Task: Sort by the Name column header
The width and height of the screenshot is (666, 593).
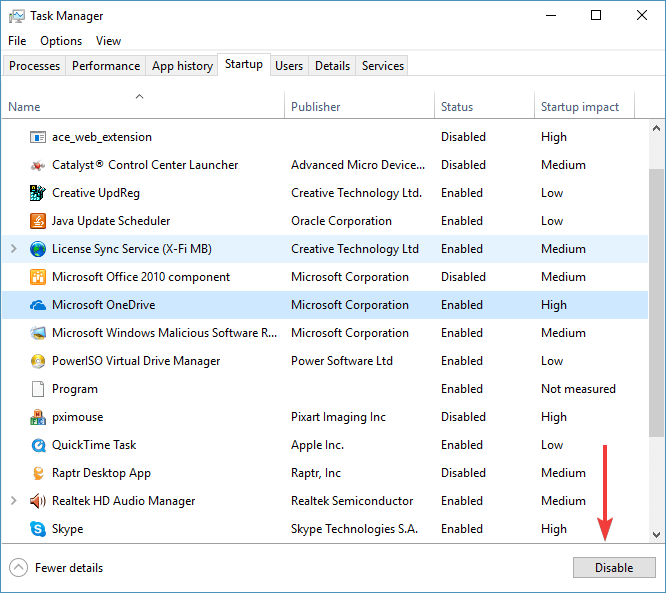Action: click(x=144, y=107)
